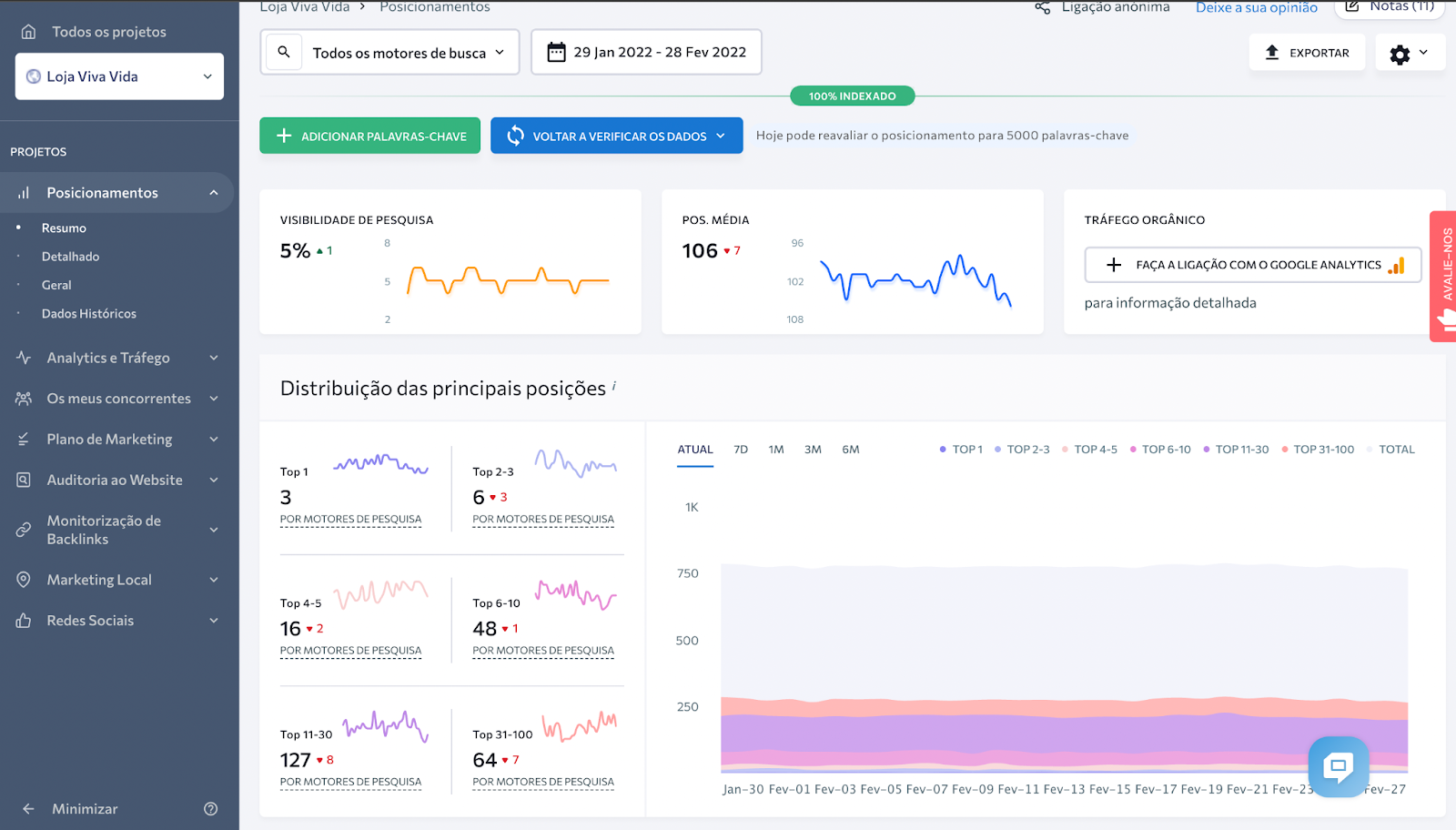Click the Analytics e Tráfego pulse icon
This screenshot has width=1456, height=830.
(24, 358)
